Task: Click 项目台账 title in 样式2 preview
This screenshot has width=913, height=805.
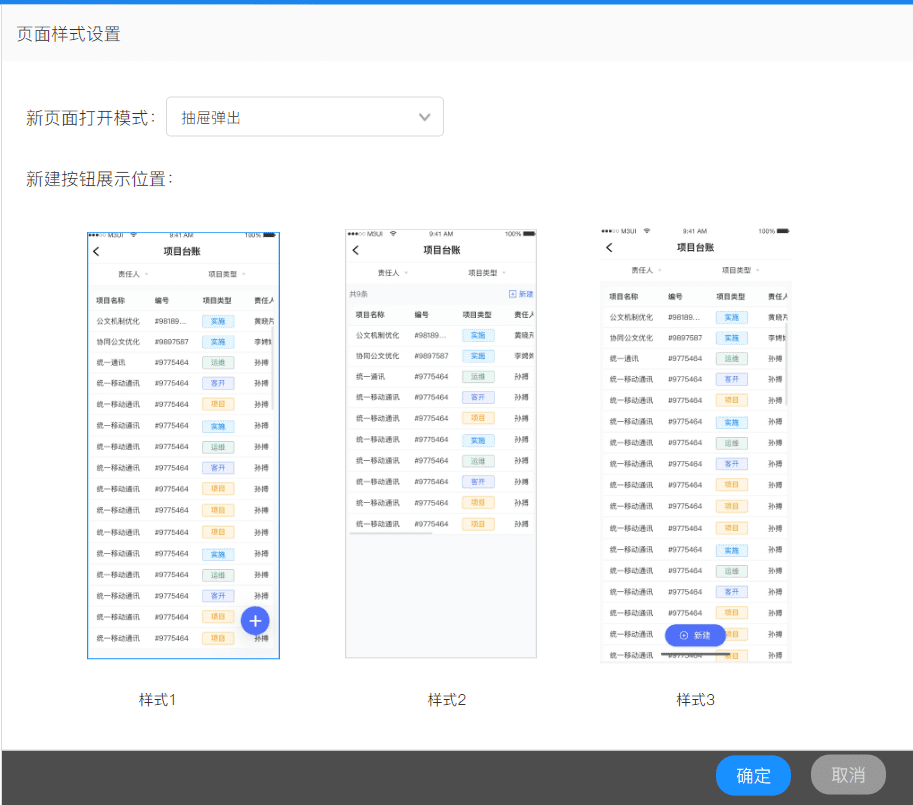Action: tap(442, 250)
